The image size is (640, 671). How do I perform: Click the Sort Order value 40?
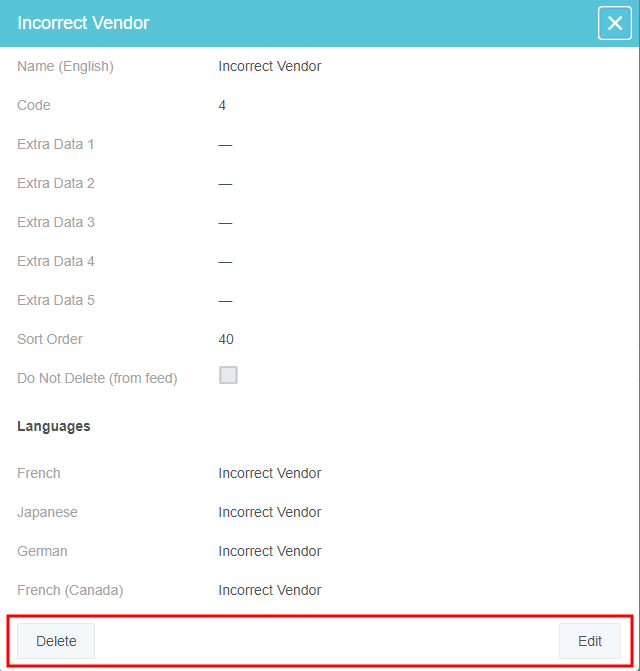pos(226,340)
